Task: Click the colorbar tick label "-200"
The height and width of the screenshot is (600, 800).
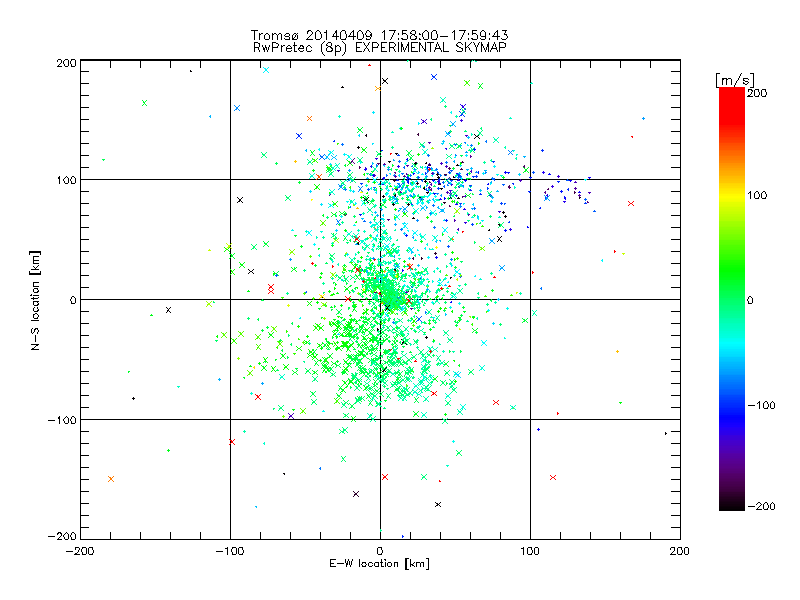Action: tap(761, 506)
